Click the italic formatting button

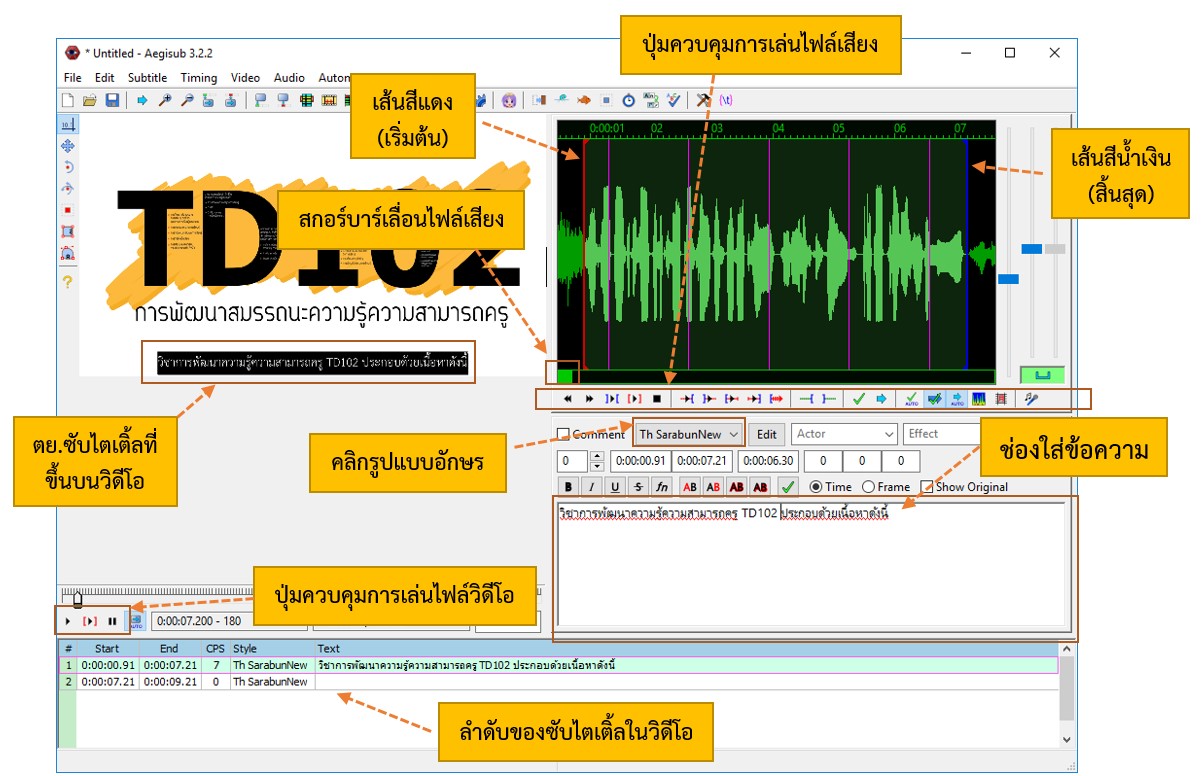pyautogui.click(x=591, y=487)
